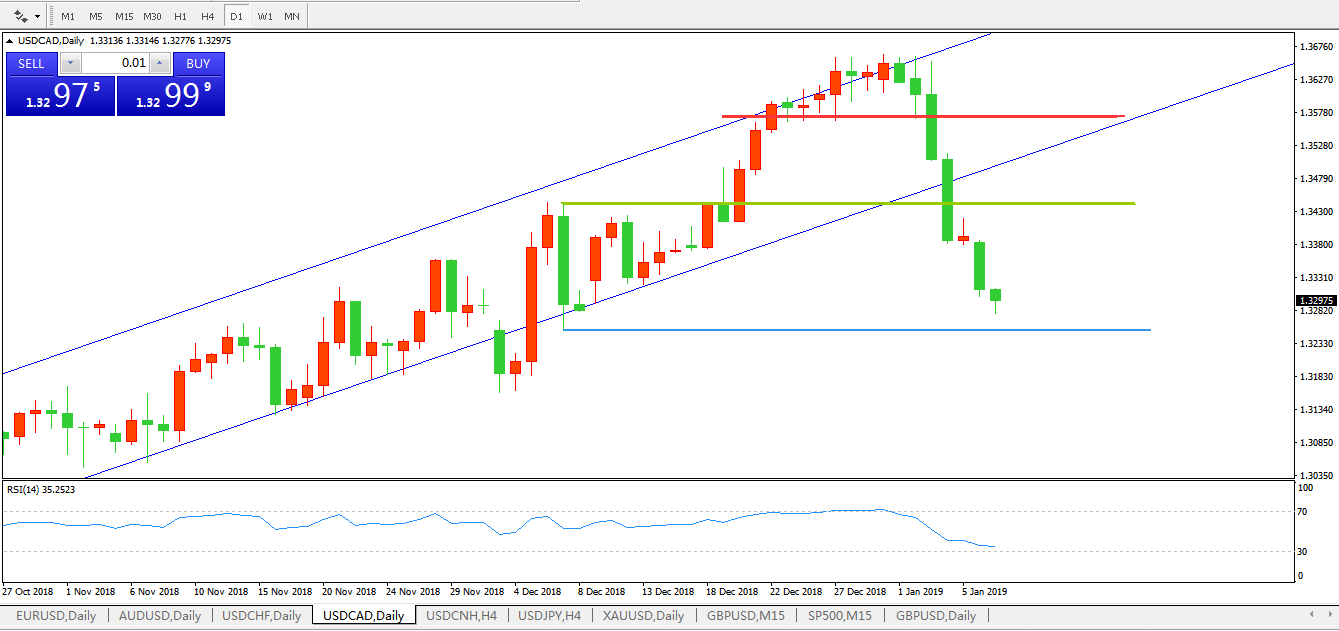Screen dimensions: 1339x631
Task: Set chart to MN monthly timeframe
Action: [x=291, y=16]
